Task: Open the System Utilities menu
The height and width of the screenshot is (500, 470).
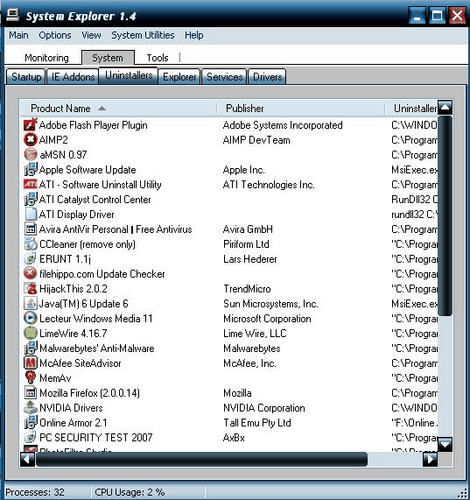Action: [x=143, y=35]
